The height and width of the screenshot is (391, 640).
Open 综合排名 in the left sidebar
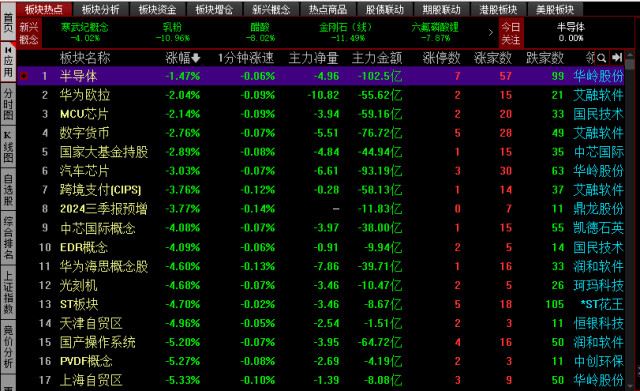(8, 238)
